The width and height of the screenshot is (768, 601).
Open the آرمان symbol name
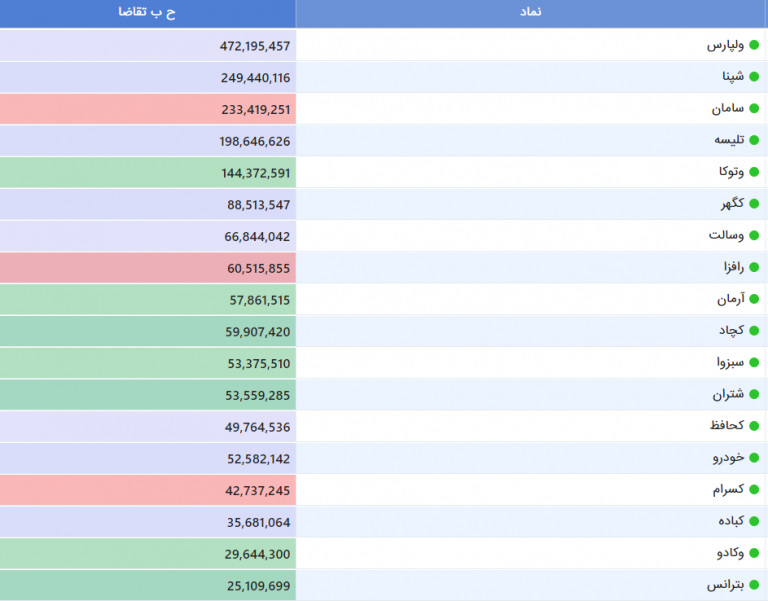coord(730,299)
